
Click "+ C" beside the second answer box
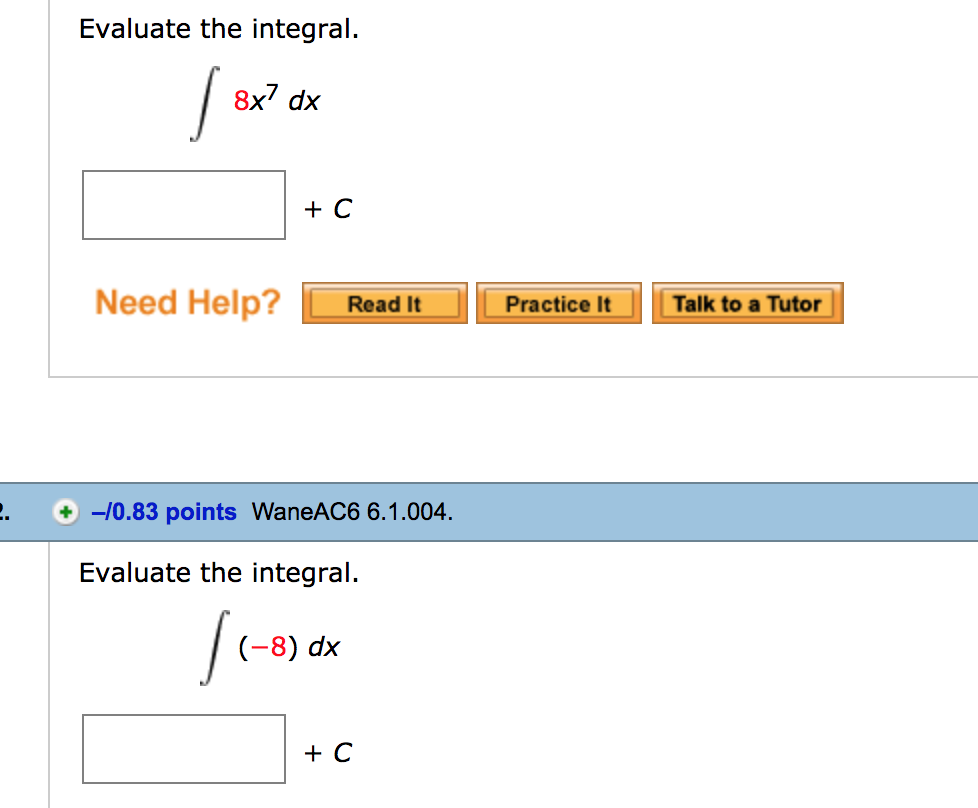329,753
